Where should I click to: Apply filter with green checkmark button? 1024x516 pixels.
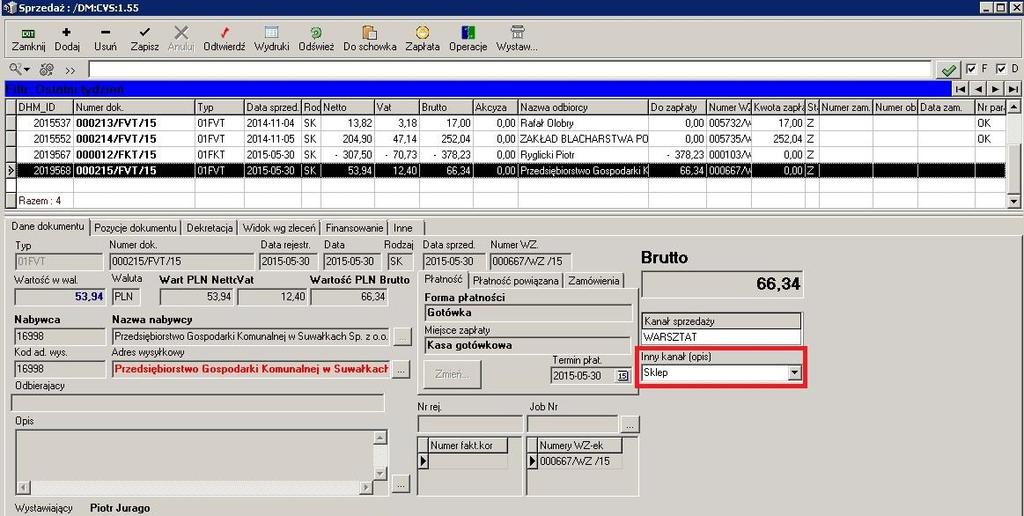[x=948, y=69]
